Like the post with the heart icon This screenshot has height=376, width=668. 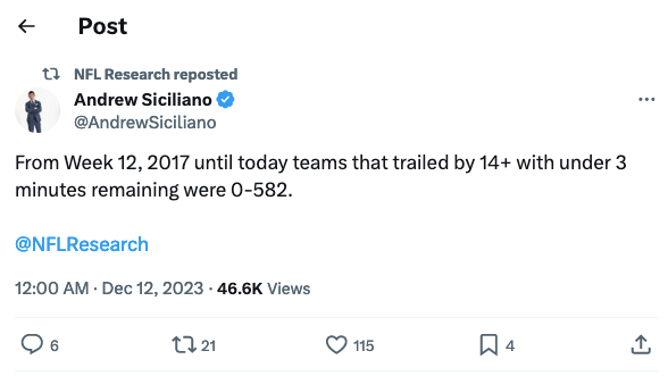(337, 344)
